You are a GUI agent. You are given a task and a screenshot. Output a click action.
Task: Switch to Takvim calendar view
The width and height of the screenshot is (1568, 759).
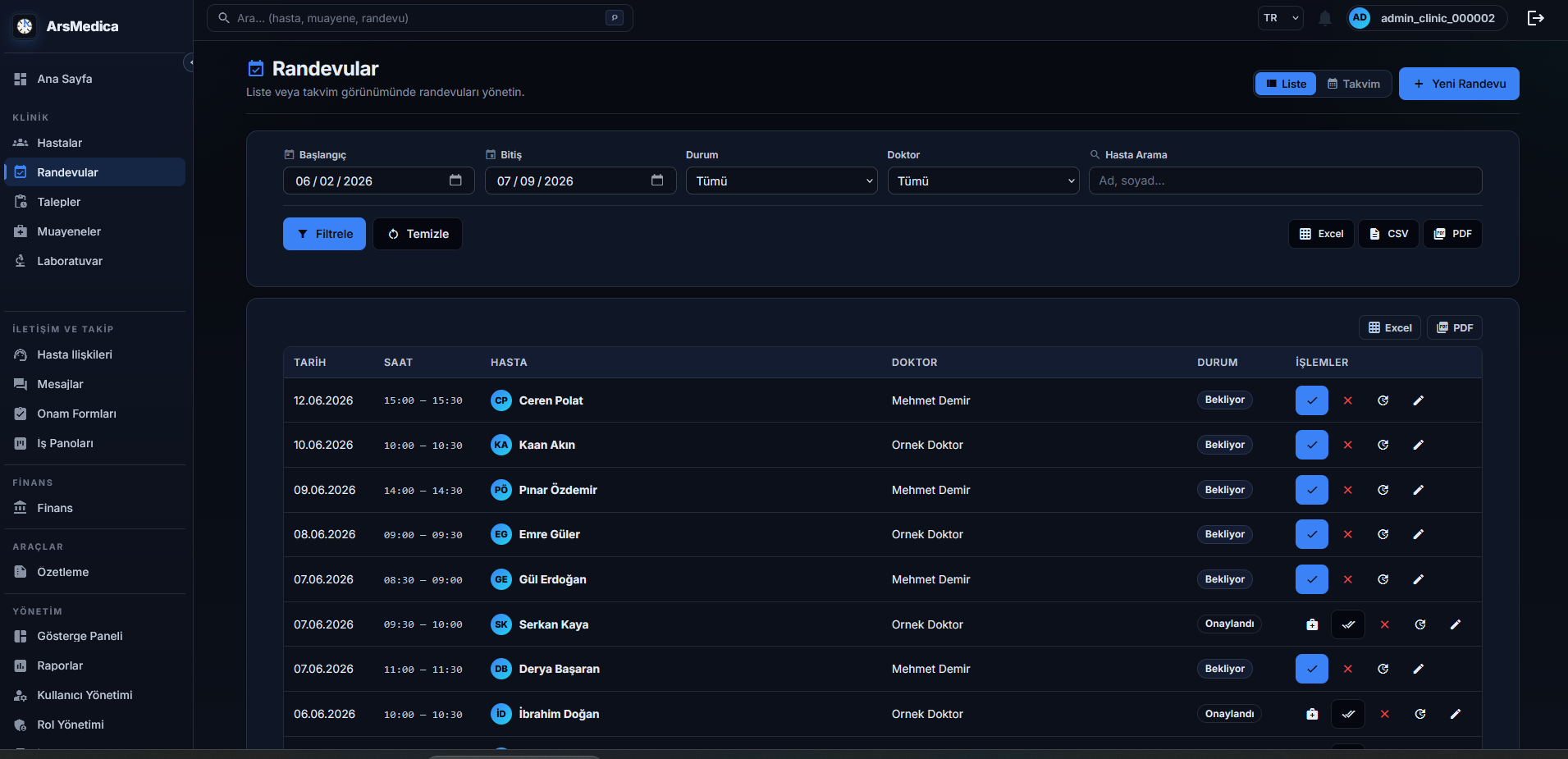[x=1354, y=84]
